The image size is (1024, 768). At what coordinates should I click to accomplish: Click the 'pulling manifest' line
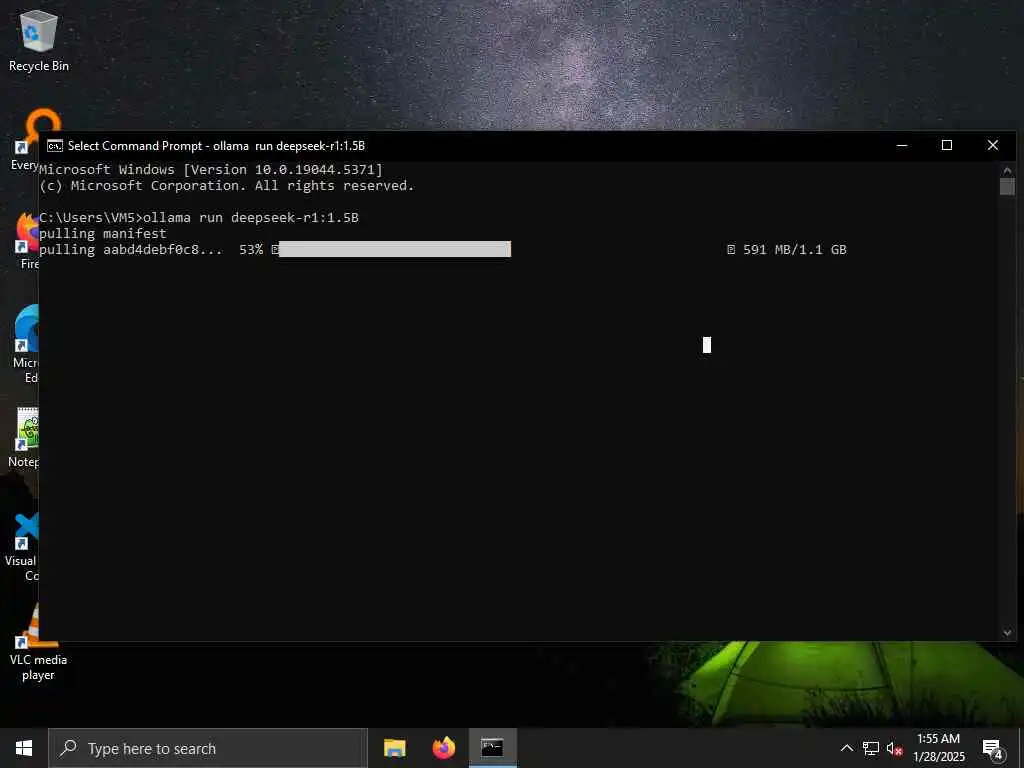click(x=103, y=233)
